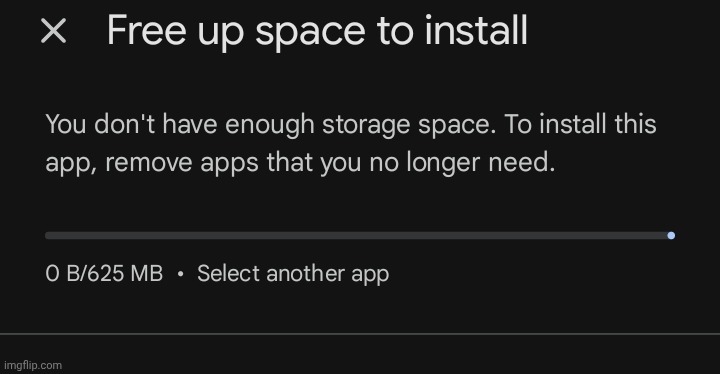Click the divider line below the storage info

[x=360, y=334]
